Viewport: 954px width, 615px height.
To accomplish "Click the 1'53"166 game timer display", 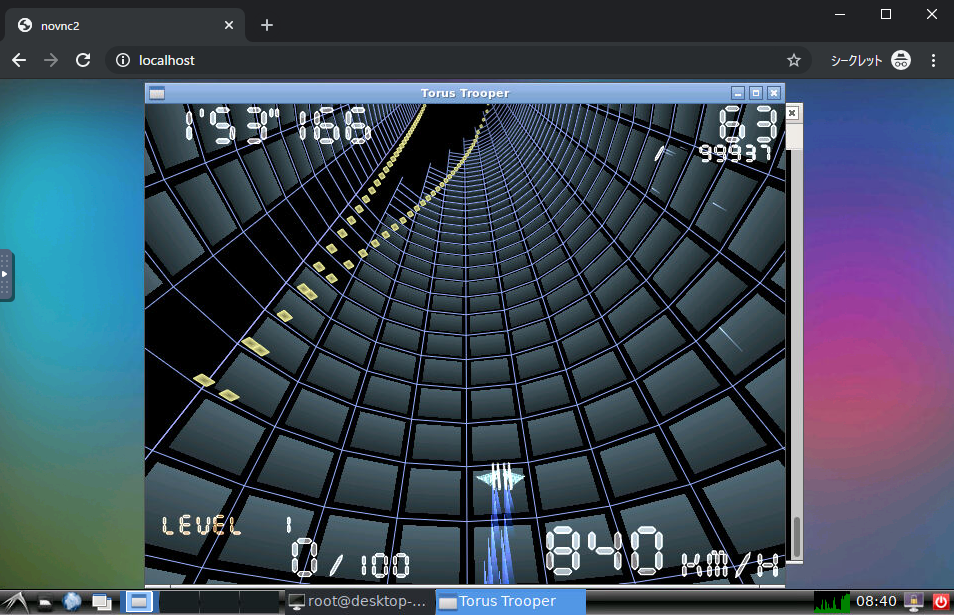I will pyautogui.click(x=277, y=125).
